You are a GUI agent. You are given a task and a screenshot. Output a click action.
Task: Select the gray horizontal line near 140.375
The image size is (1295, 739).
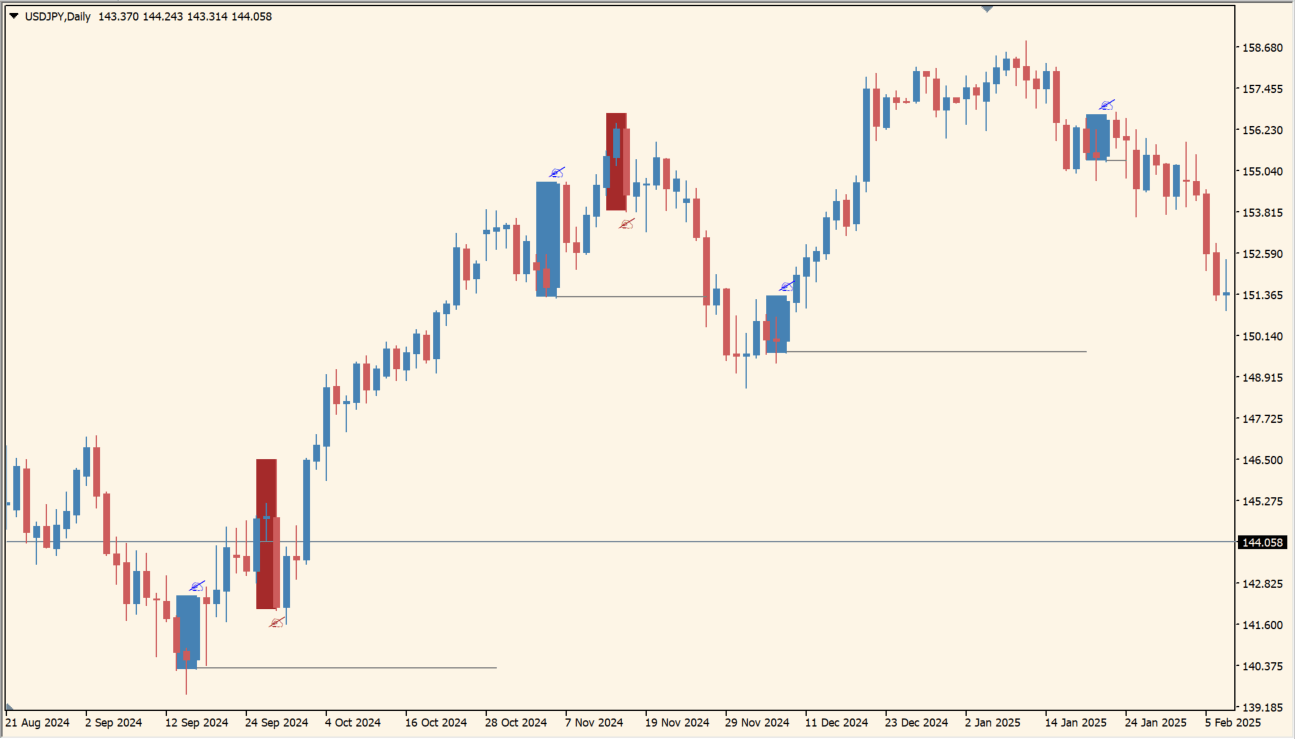pos(348,667)
